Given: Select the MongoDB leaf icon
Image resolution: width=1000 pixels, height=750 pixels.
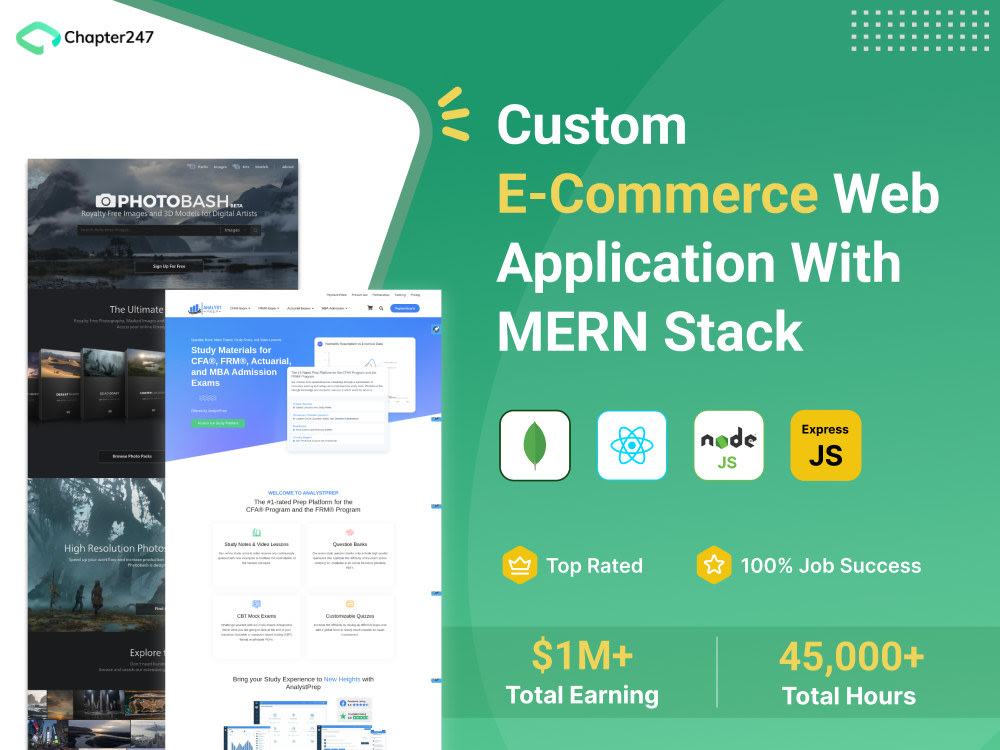Looking at the screenshot, I should [x=535, y=445].
